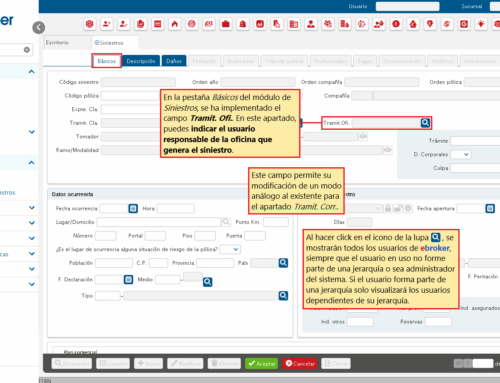Click the red Cancelar button
Image resolution: width=500 pixels, height=383 pixels.
tap(300, 363)
